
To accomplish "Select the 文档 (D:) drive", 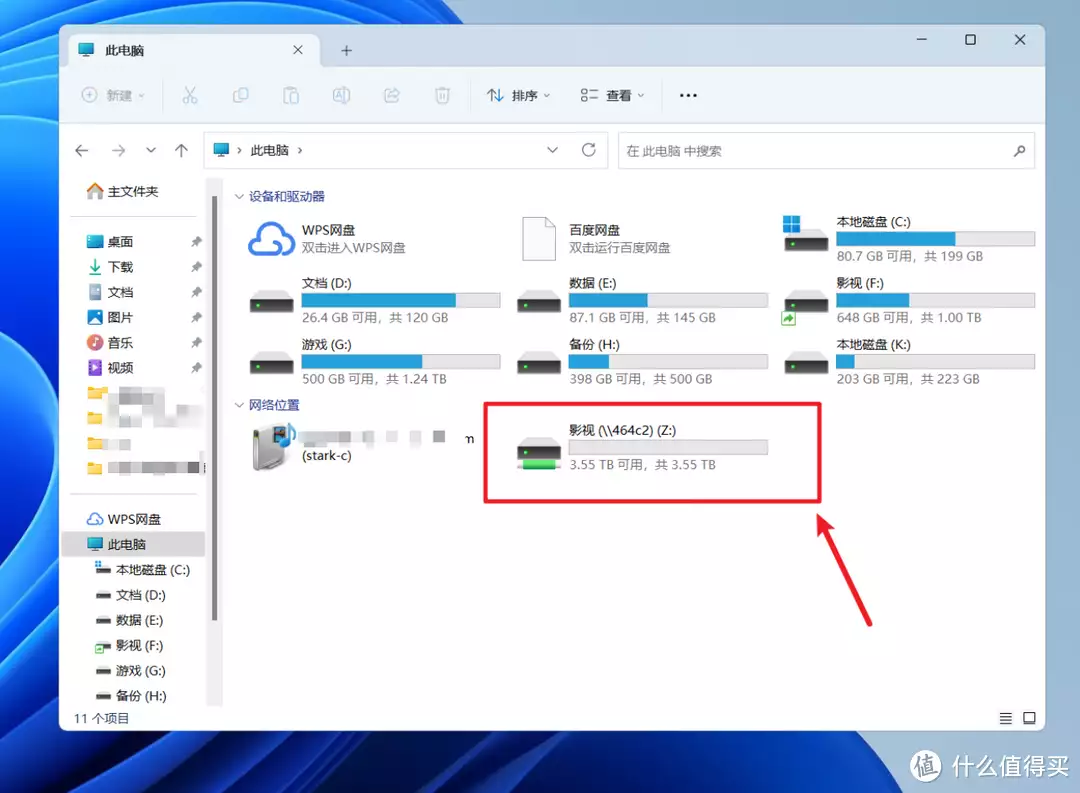I will tap(375, 300).
